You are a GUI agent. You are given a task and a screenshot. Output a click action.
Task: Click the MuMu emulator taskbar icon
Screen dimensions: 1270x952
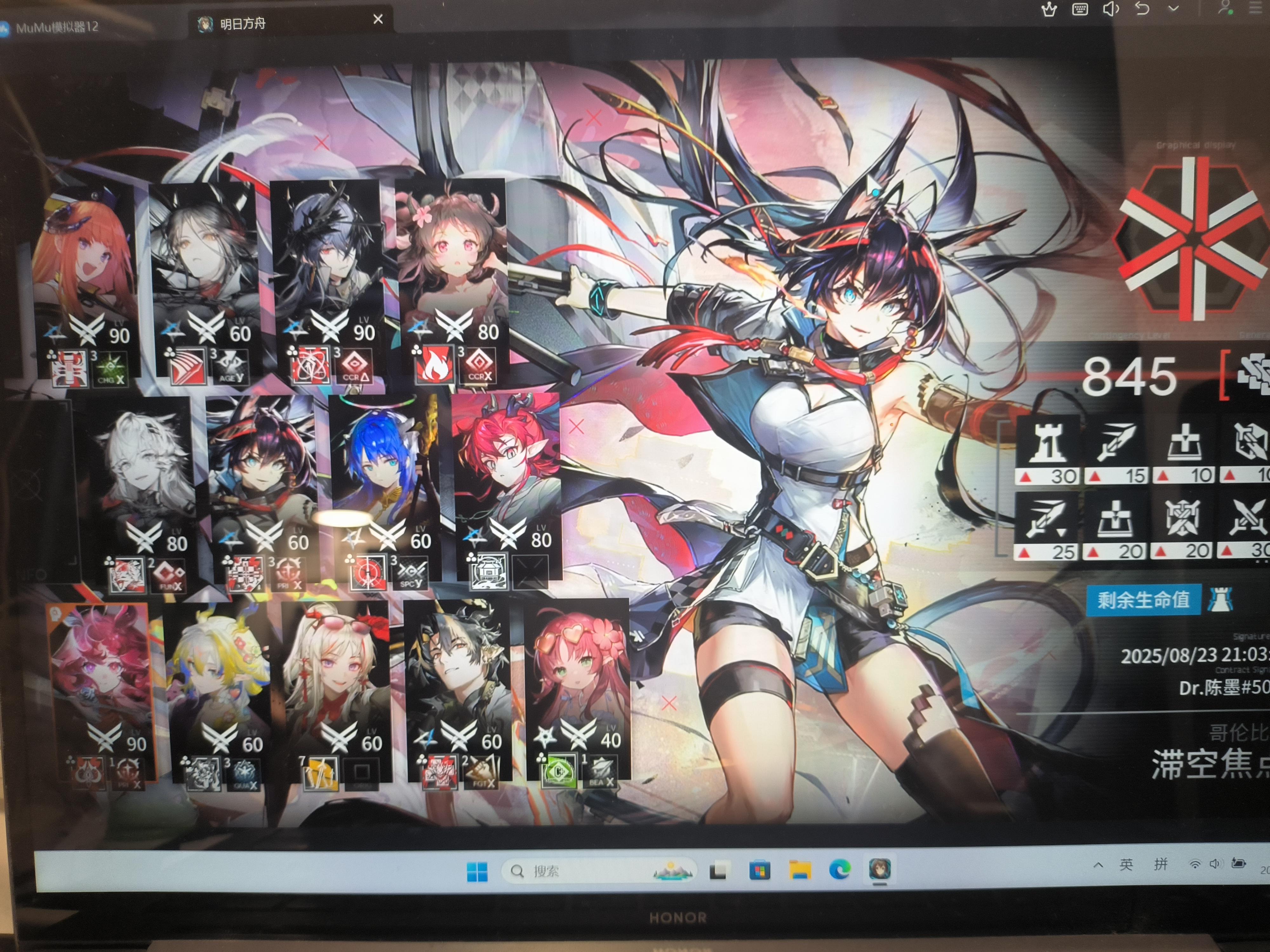point(879,869)
